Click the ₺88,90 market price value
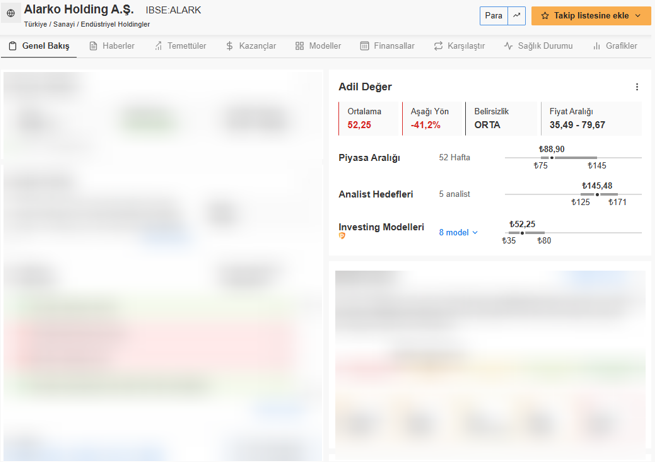 pos(552,149)
